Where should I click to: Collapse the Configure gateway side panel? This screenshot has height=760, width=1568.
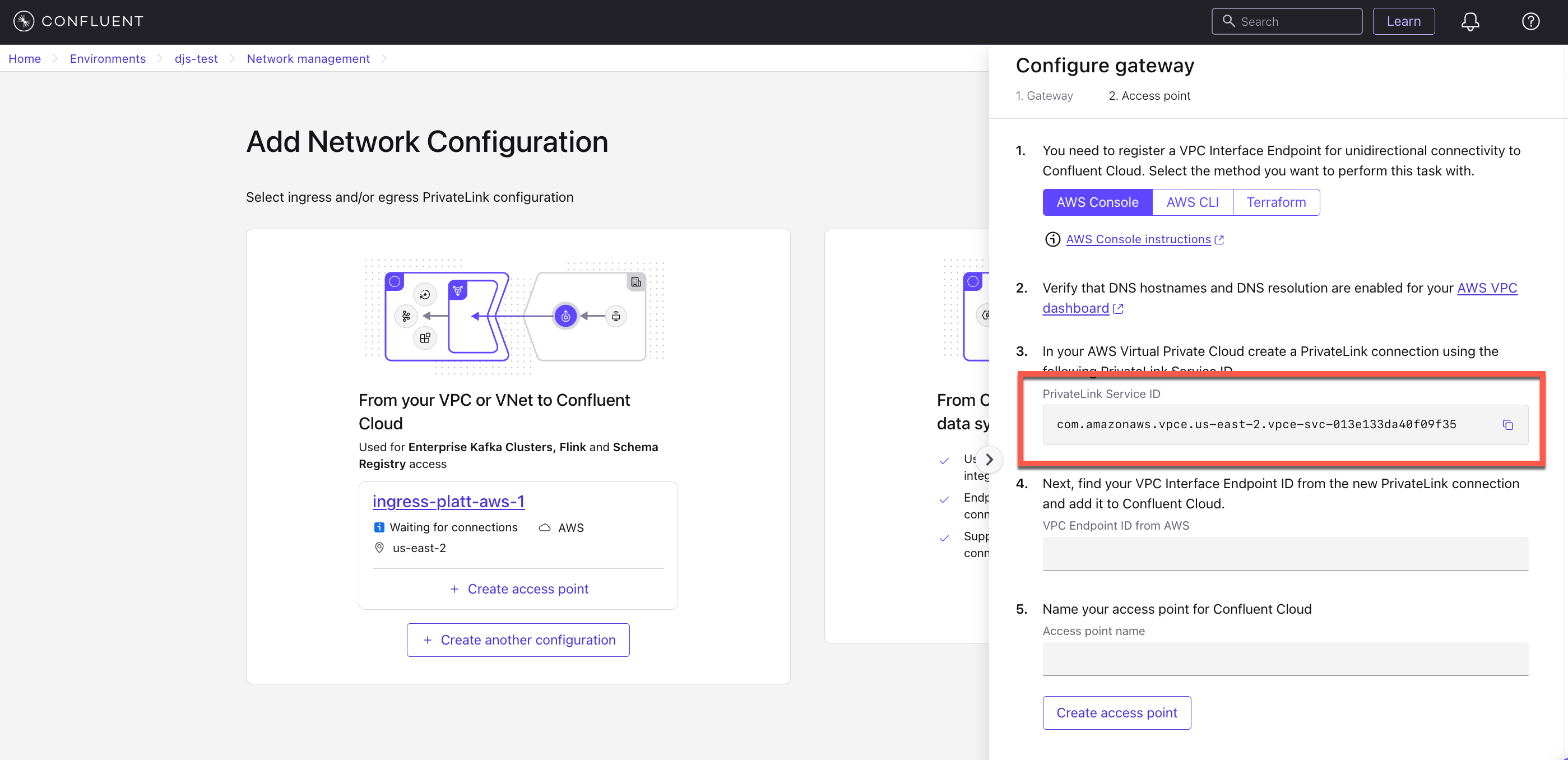click(x=989, y=459)
